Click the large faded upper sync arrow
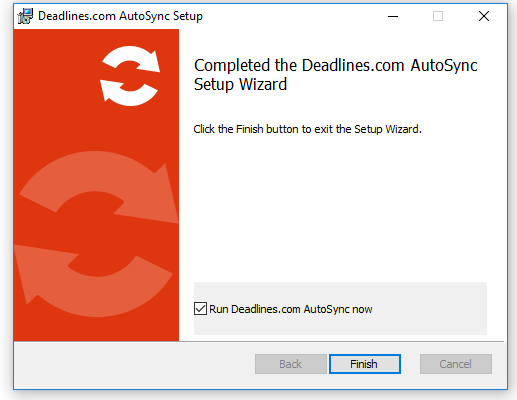Image resolution: width=517 pixels, height=400 pixels. tap(100, 187)
